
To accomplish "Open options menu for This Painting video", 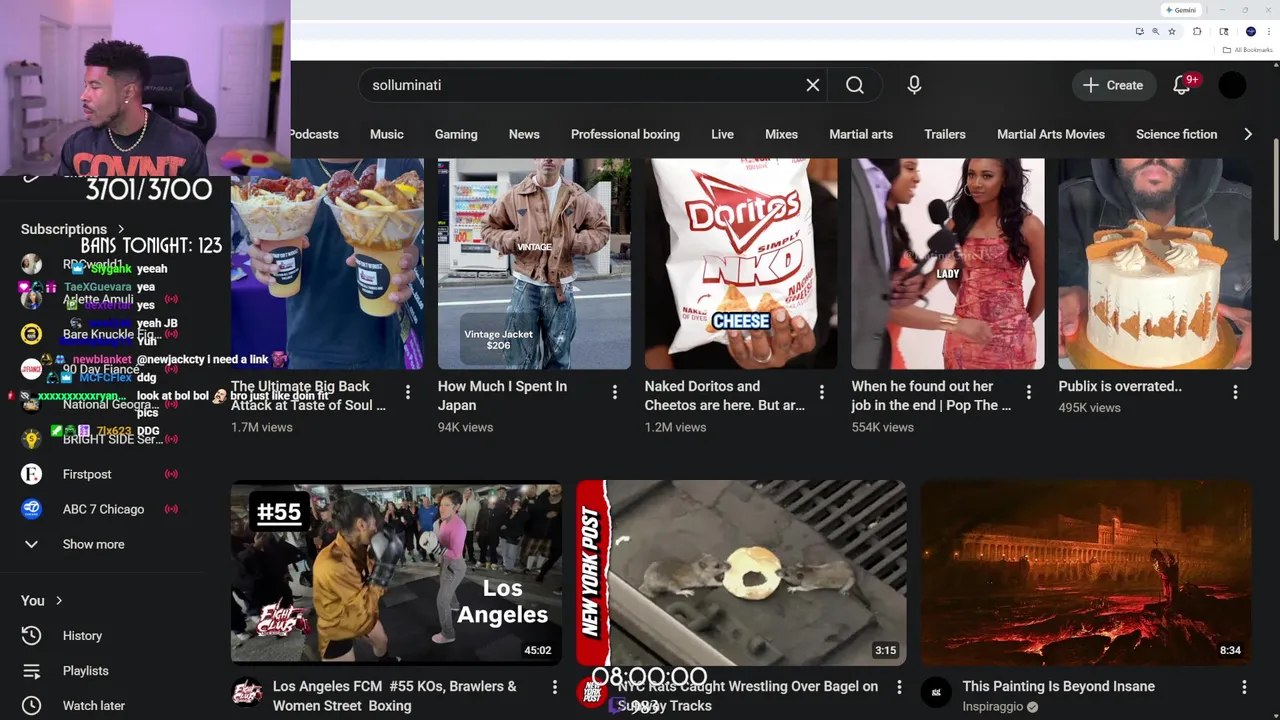I will [1244, 687].
